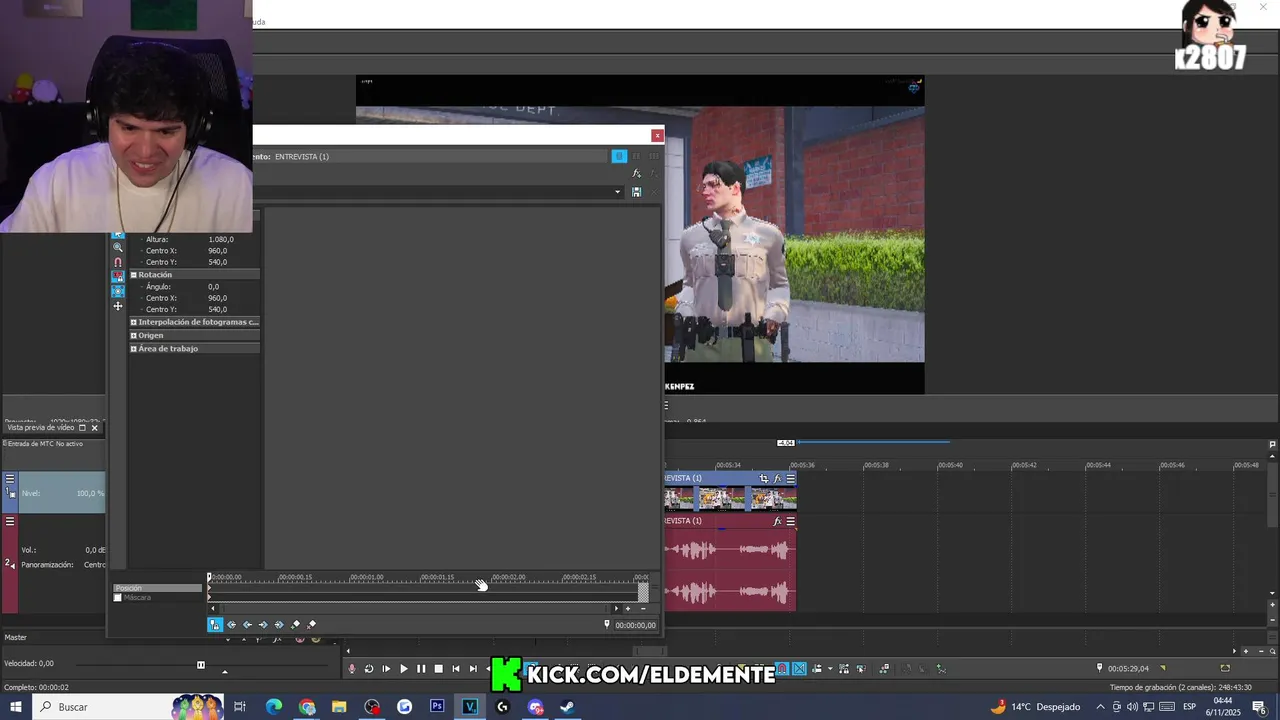Edit the Altura value 1.080,0

click(221, 240)
